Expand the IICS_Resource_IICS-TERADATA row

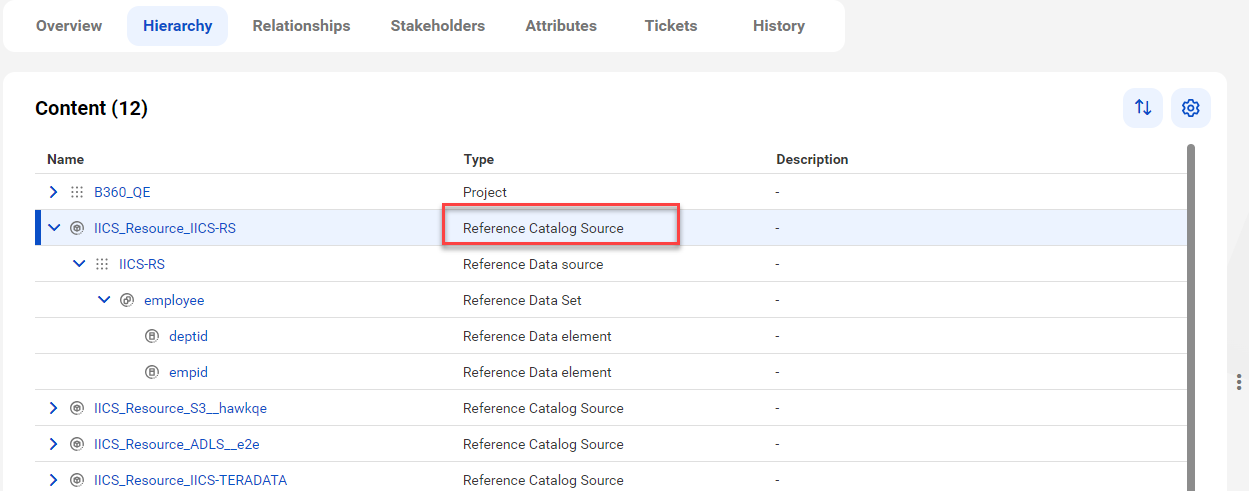coord(54,480)
